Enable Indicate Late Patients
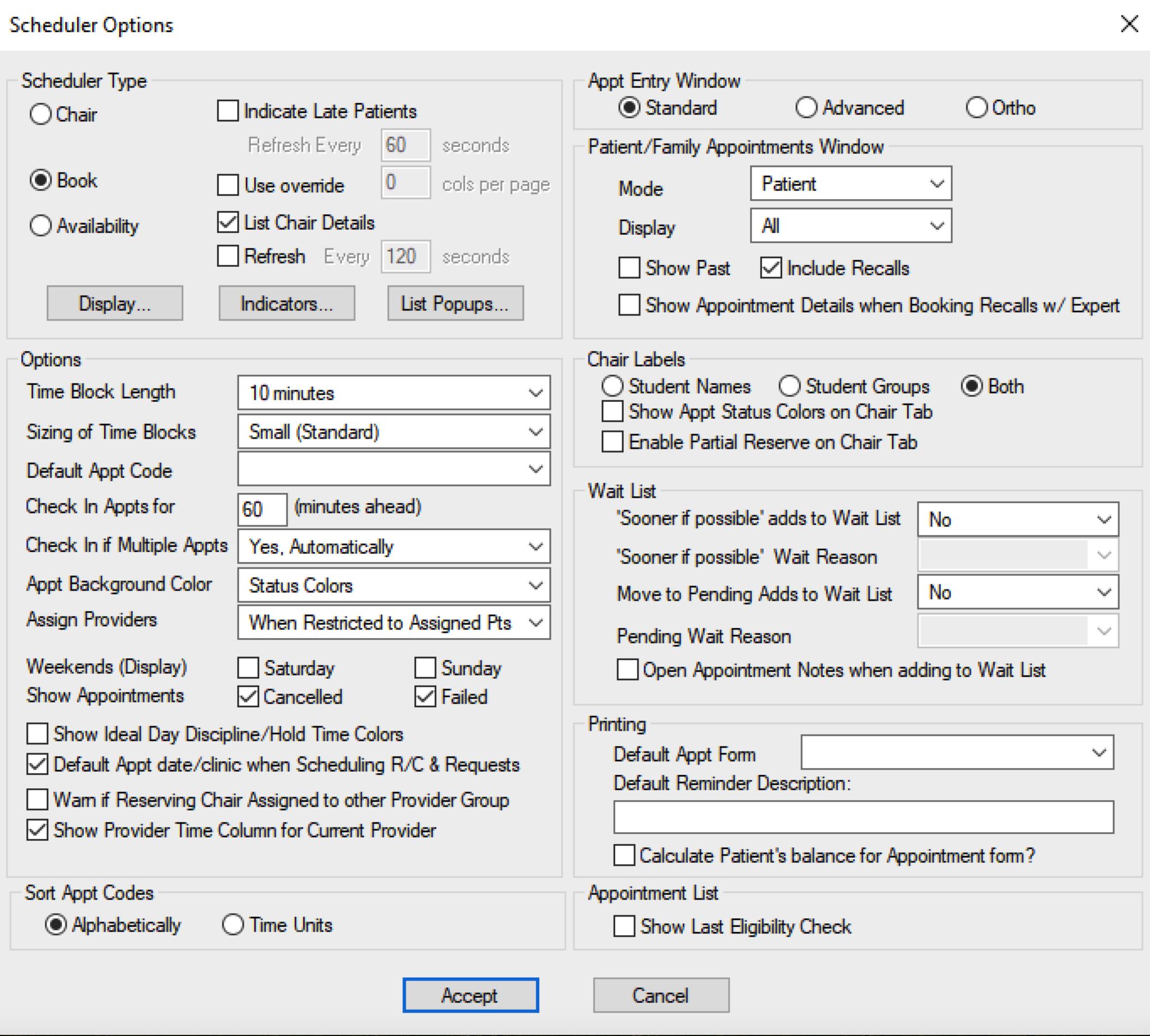Image resolution: width=1150 pixels, height=1036 pixels. pyautogui.click(x=227, y=111)
